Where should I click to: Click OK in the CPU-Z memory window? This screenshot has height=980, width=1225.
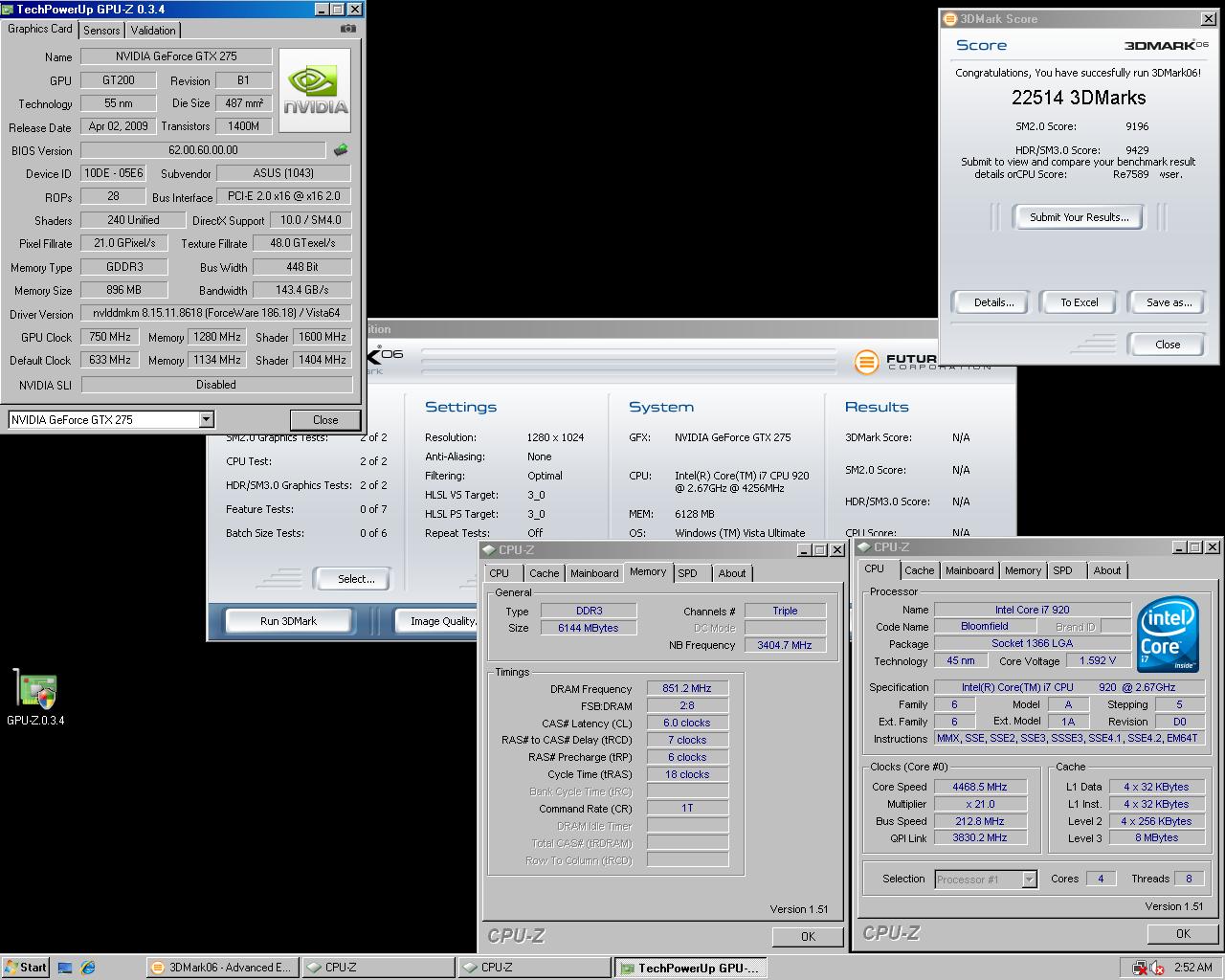[808, 937]
